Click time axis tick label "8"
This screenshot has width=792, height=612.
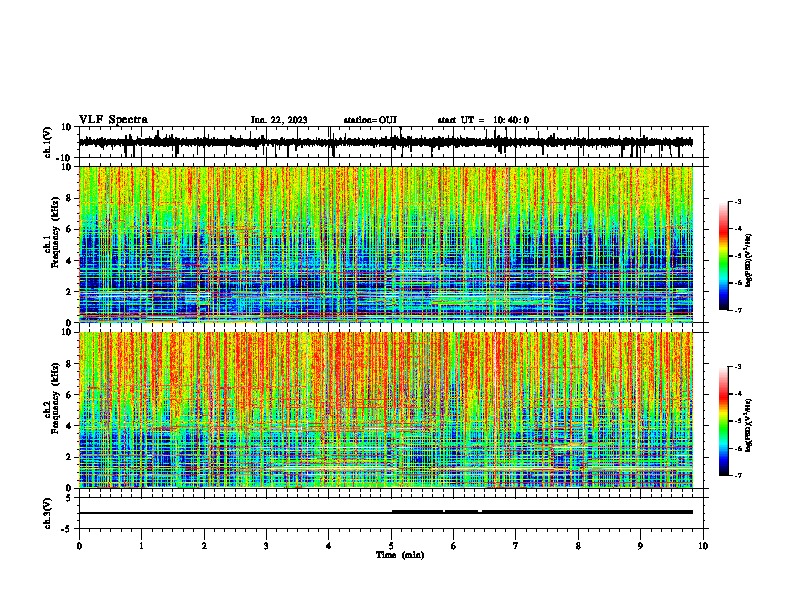click(578, 546)
